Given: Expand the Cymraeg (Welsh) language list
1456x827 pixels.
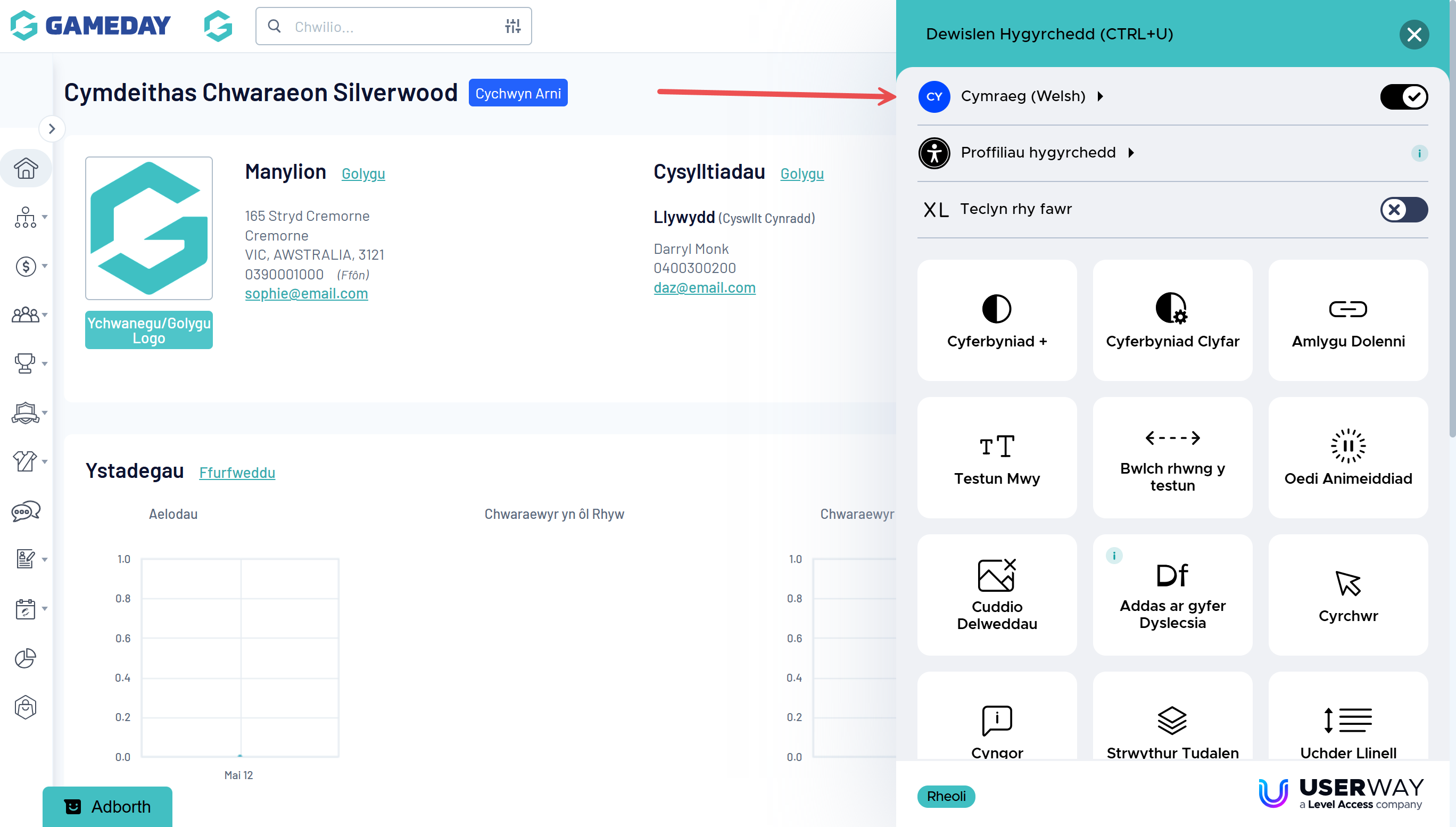Looking at the screenshot, I should 1101,96.
